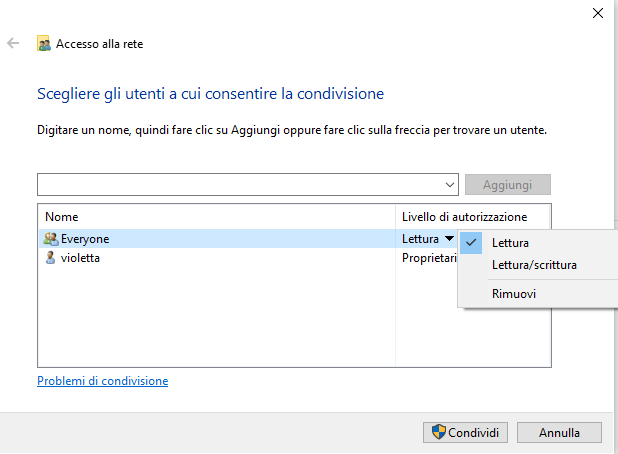Screen dimensions: 618x454
Task: Click the Condividi button
Action: (466, 432)
